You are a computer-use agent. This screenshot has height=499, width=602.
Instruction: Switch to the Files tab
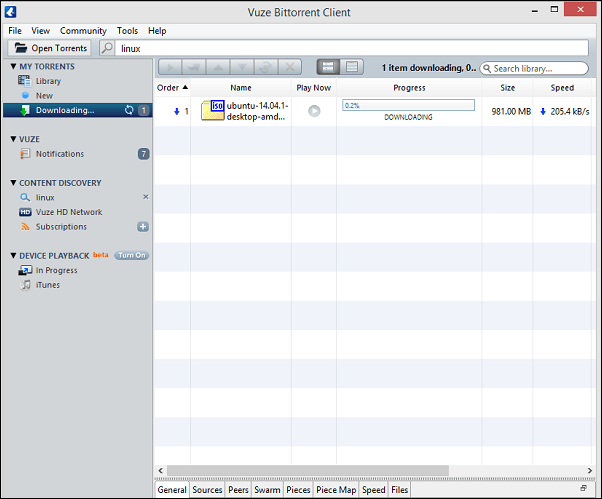[400, 490]
